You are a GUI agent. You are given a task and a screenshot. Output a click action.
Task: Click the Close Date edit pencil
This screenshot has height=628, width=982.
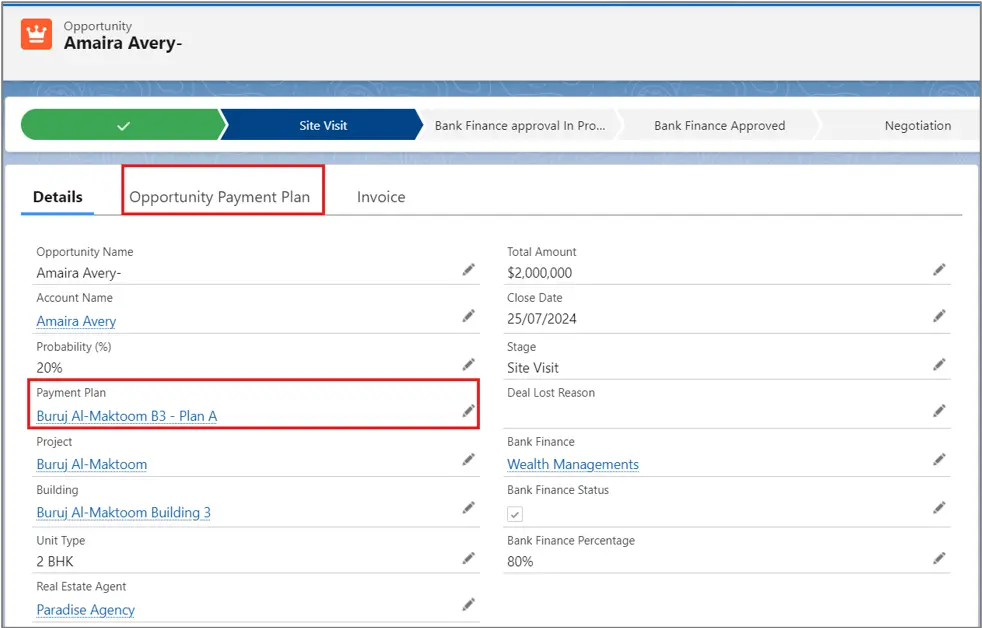pyautogui.click(x=939, y=316)
